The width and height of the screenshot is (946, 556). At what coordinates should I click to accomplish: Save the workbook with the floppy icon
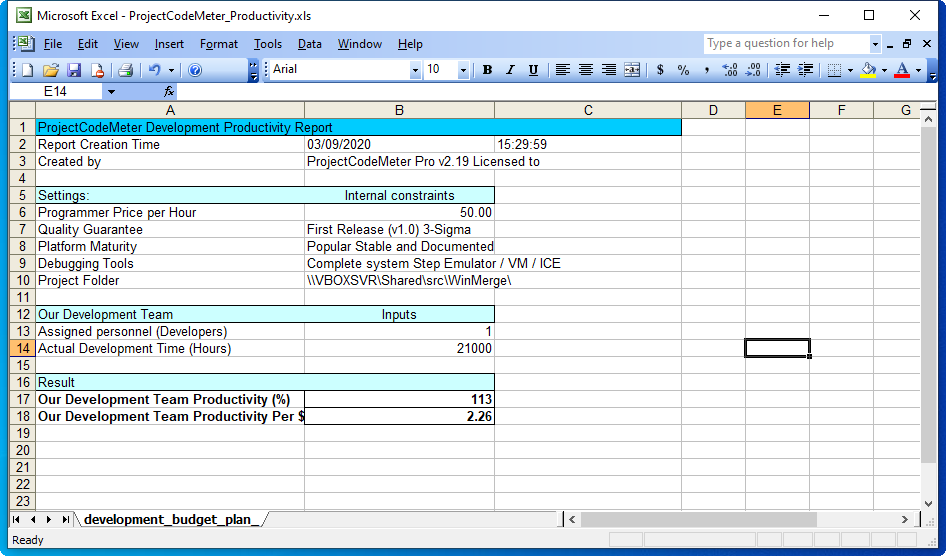tap(74, 70)
